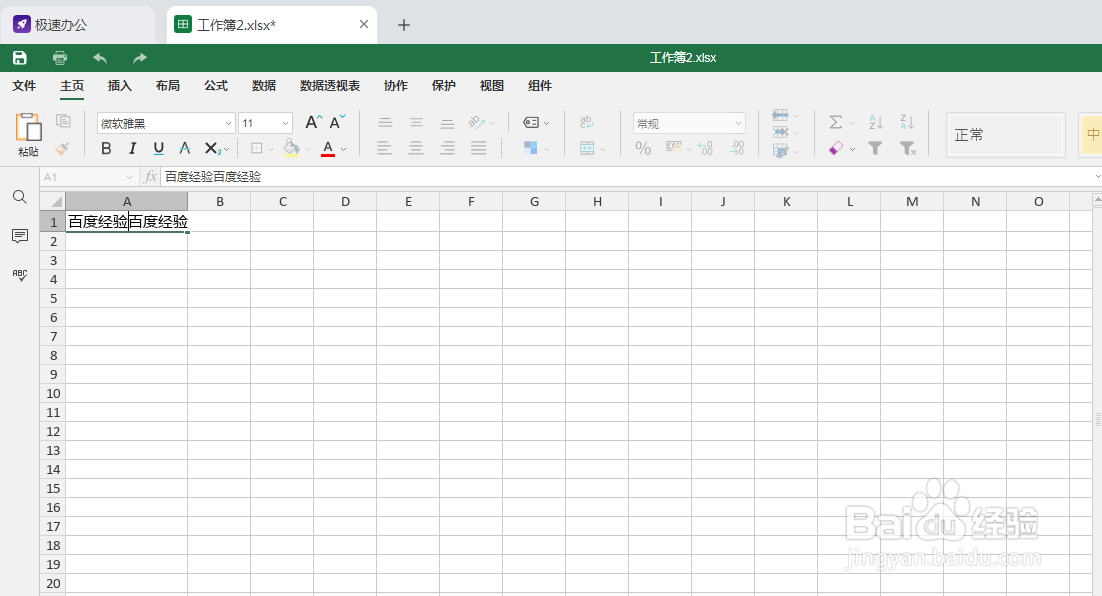Open spell check in the left sidebar
Screen dimensions: 1102x596
pos(20,275)
